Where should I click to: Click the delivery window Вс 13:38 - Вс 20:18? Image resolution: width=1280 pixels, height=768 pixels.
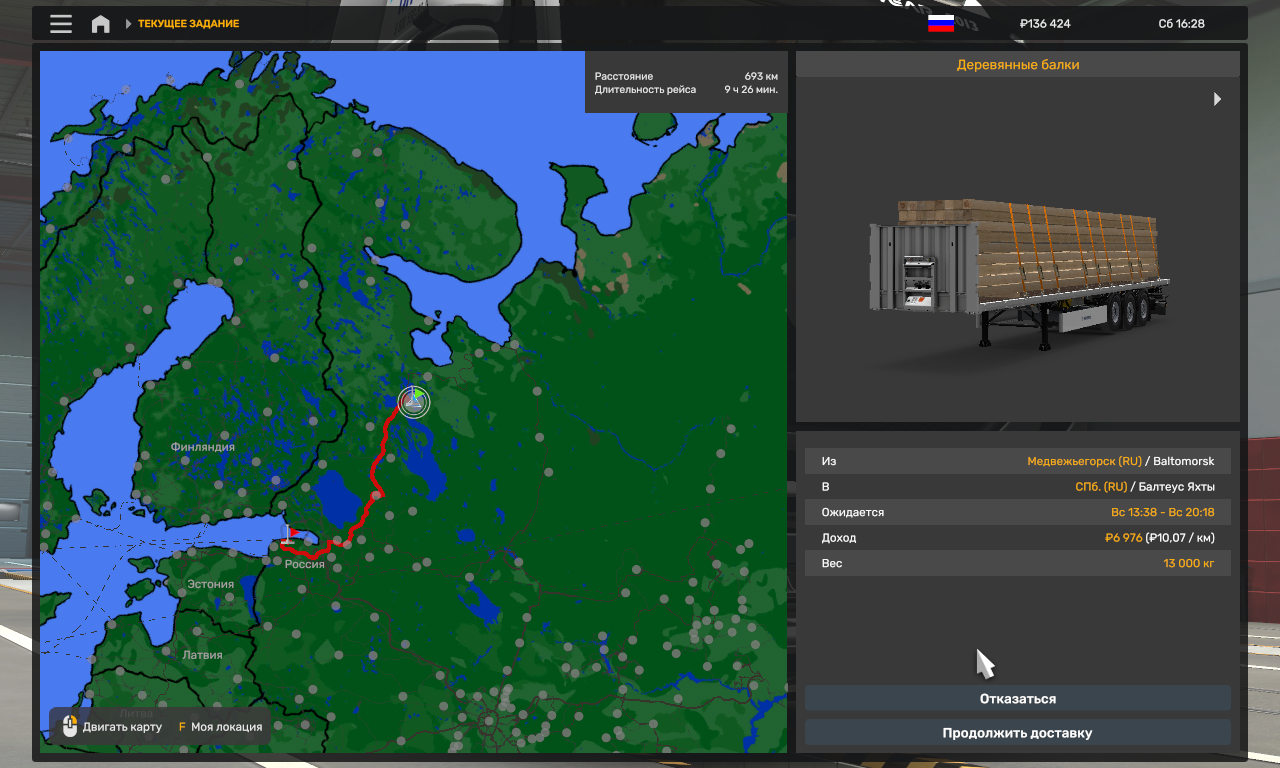[1162, 512]
